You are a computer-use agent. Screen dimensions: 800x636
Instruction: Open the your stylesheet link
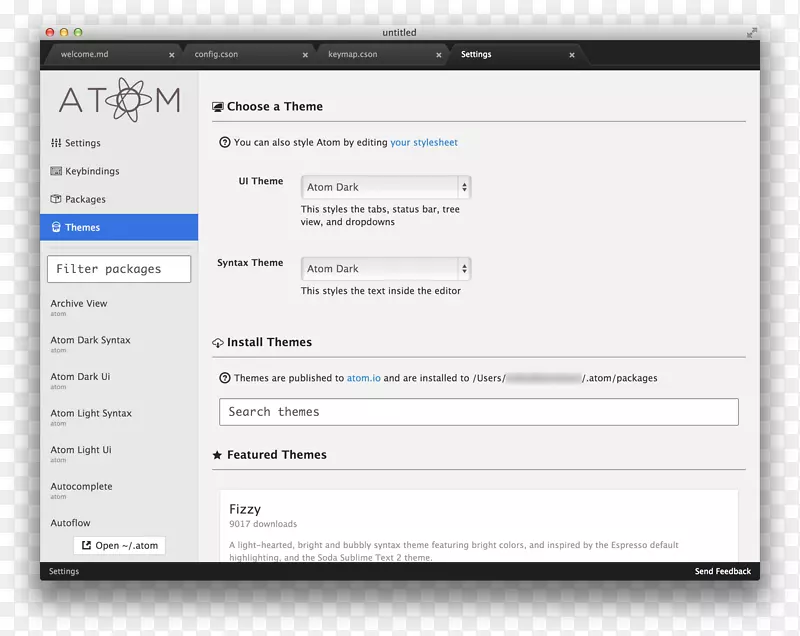coord(424,142)
